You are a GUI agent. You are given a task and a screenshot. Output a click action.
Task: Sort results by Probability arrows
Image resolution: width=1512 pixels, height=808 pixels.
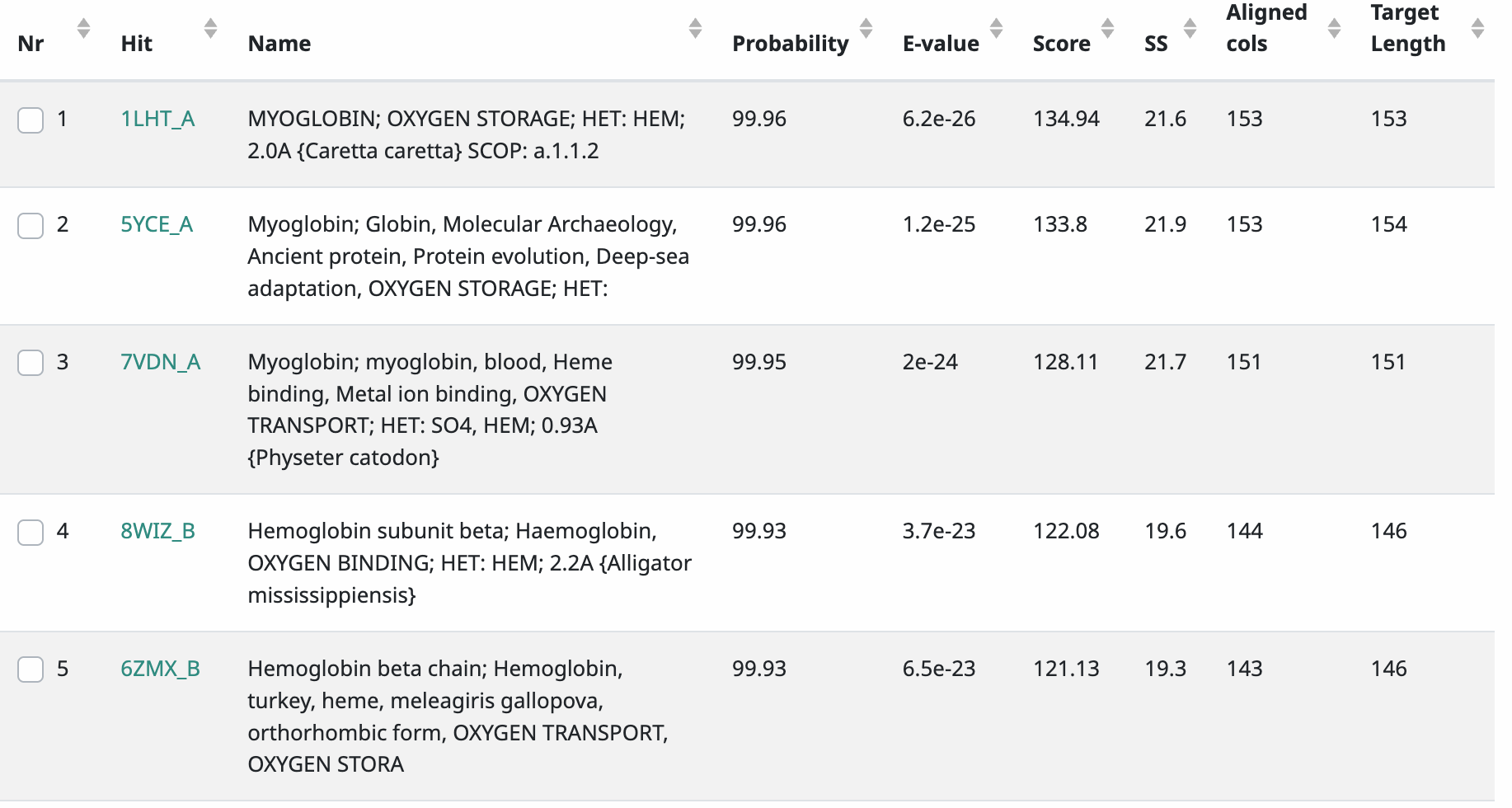coord(866,28)
